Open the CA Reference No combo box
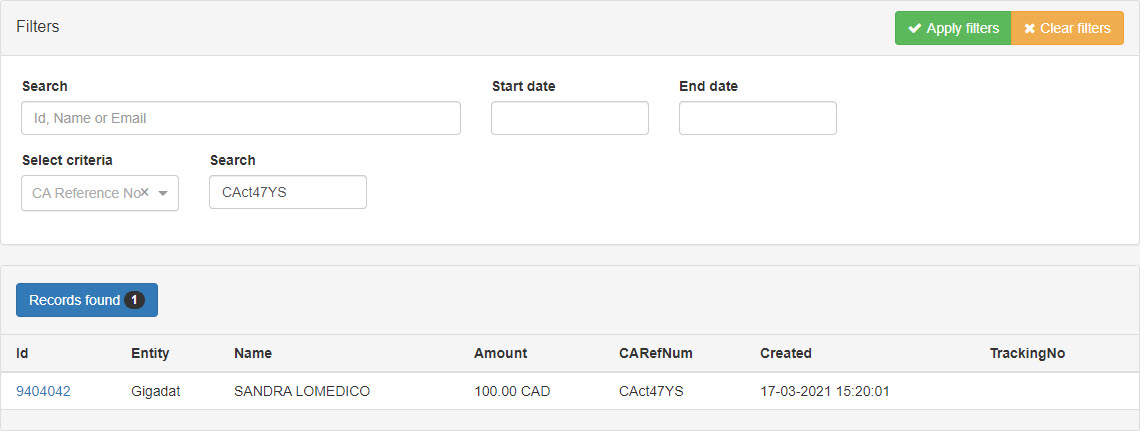1140x431 pixels. point(85,193)
